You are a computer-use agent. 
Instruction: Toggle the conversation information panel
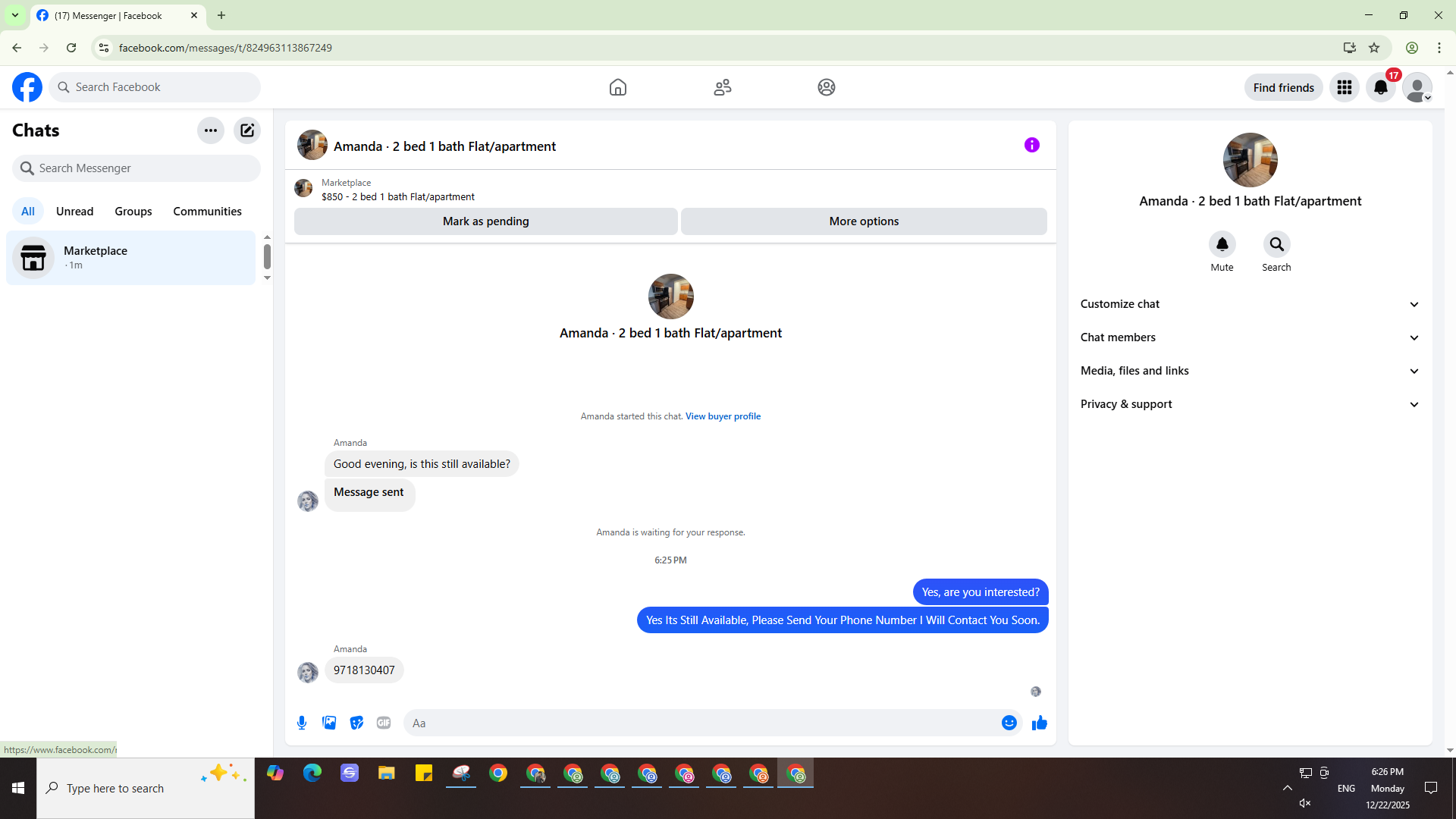[x=1031, y=145]
